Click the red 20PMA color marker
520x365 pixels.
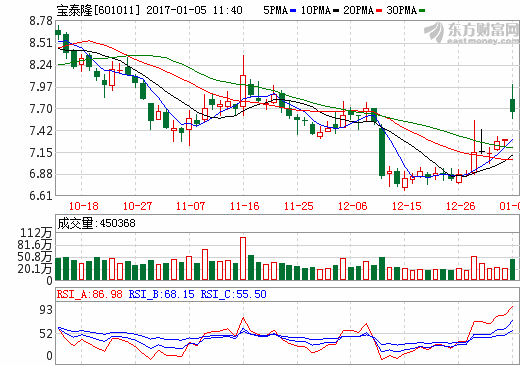click(379, 11)
